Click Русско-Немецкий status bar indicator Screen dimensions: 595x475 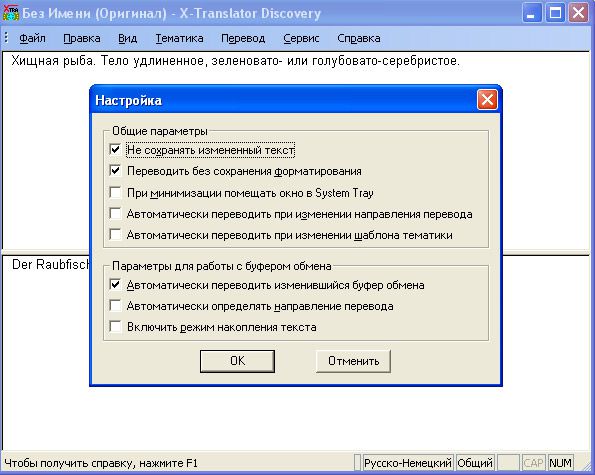(408, 463)
